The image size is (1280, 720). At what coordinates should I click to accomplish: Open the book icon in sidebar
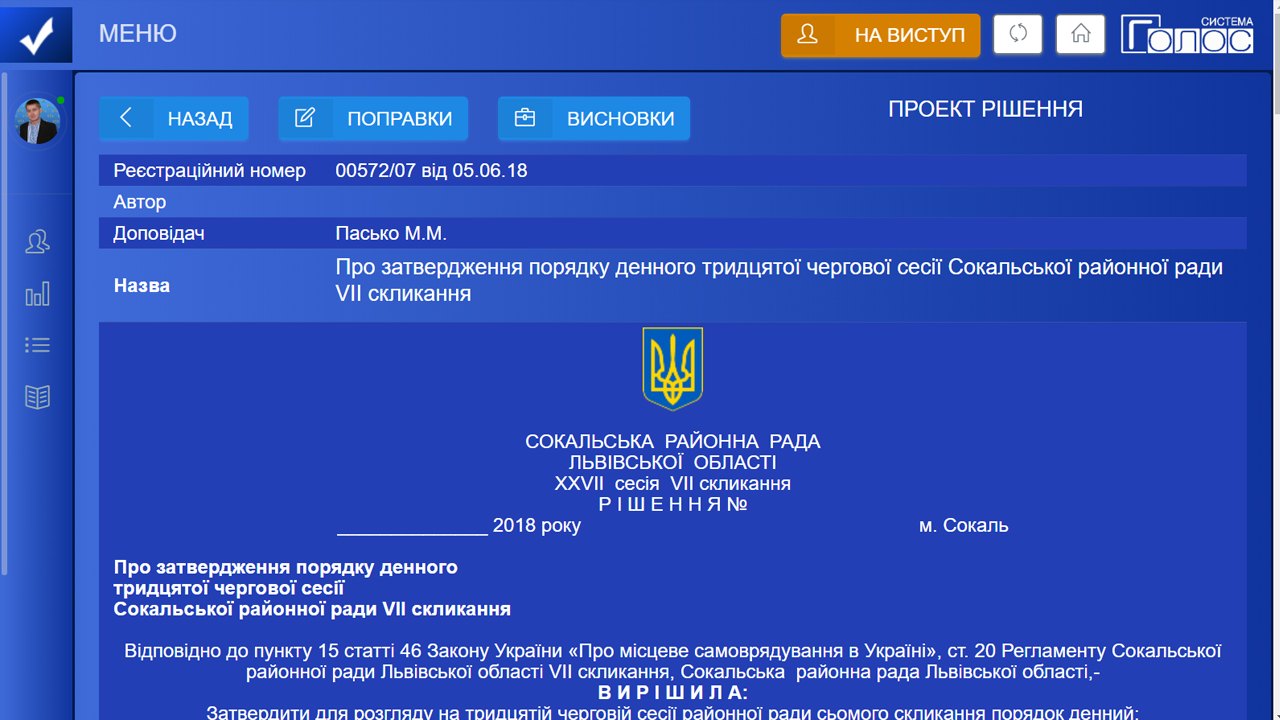[x=37, y=397]
